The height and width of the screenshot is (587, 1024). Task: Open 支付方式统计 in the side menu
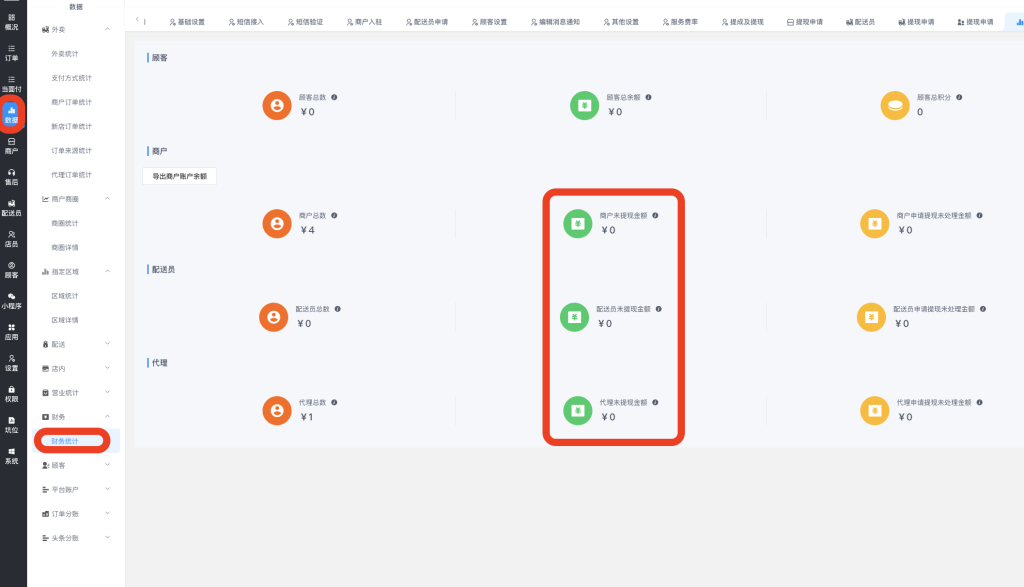click(71, 78)
